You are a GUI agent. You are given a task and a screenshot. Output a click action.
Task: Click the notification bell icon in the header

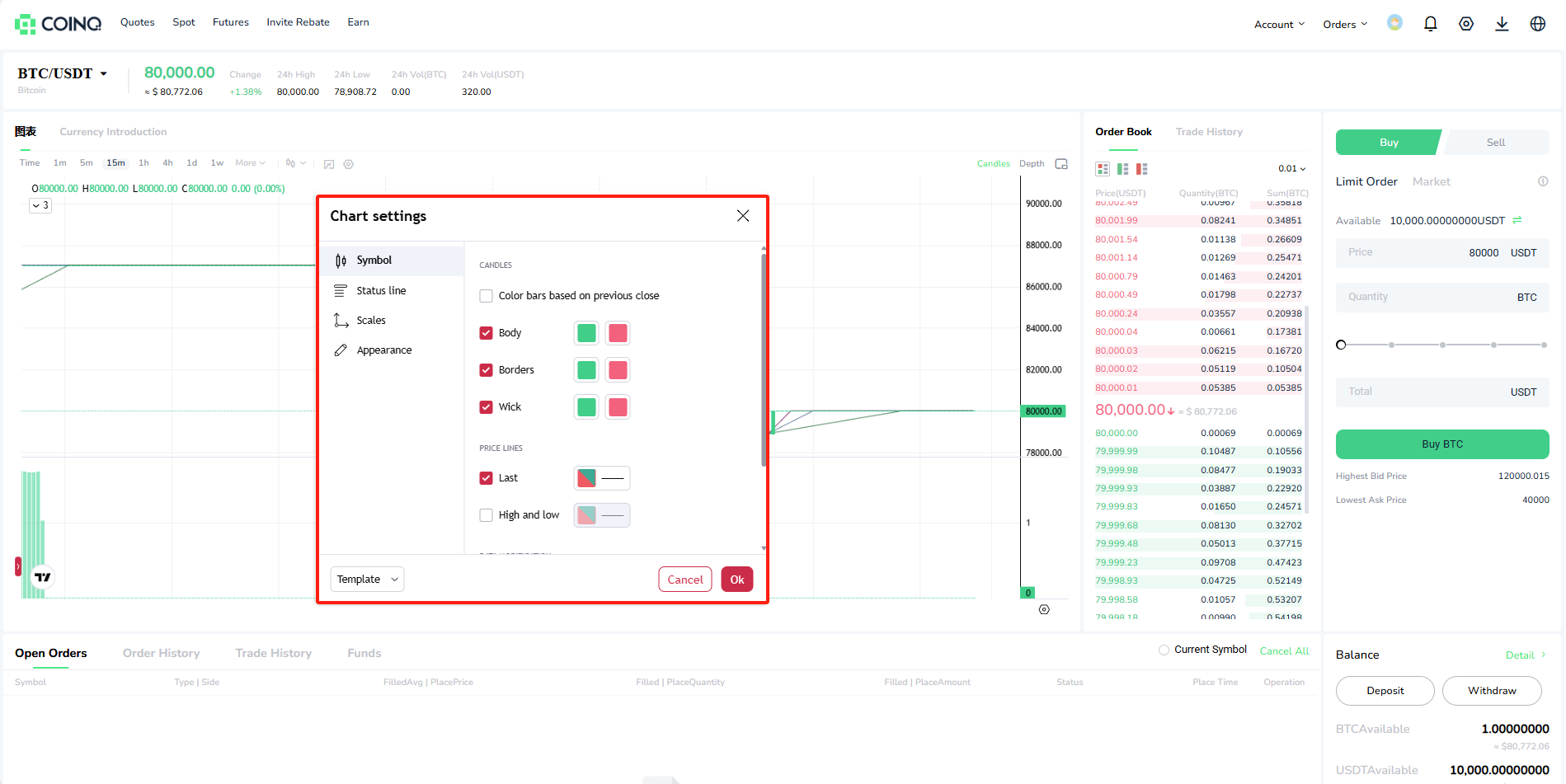(x=1430, y=24)
